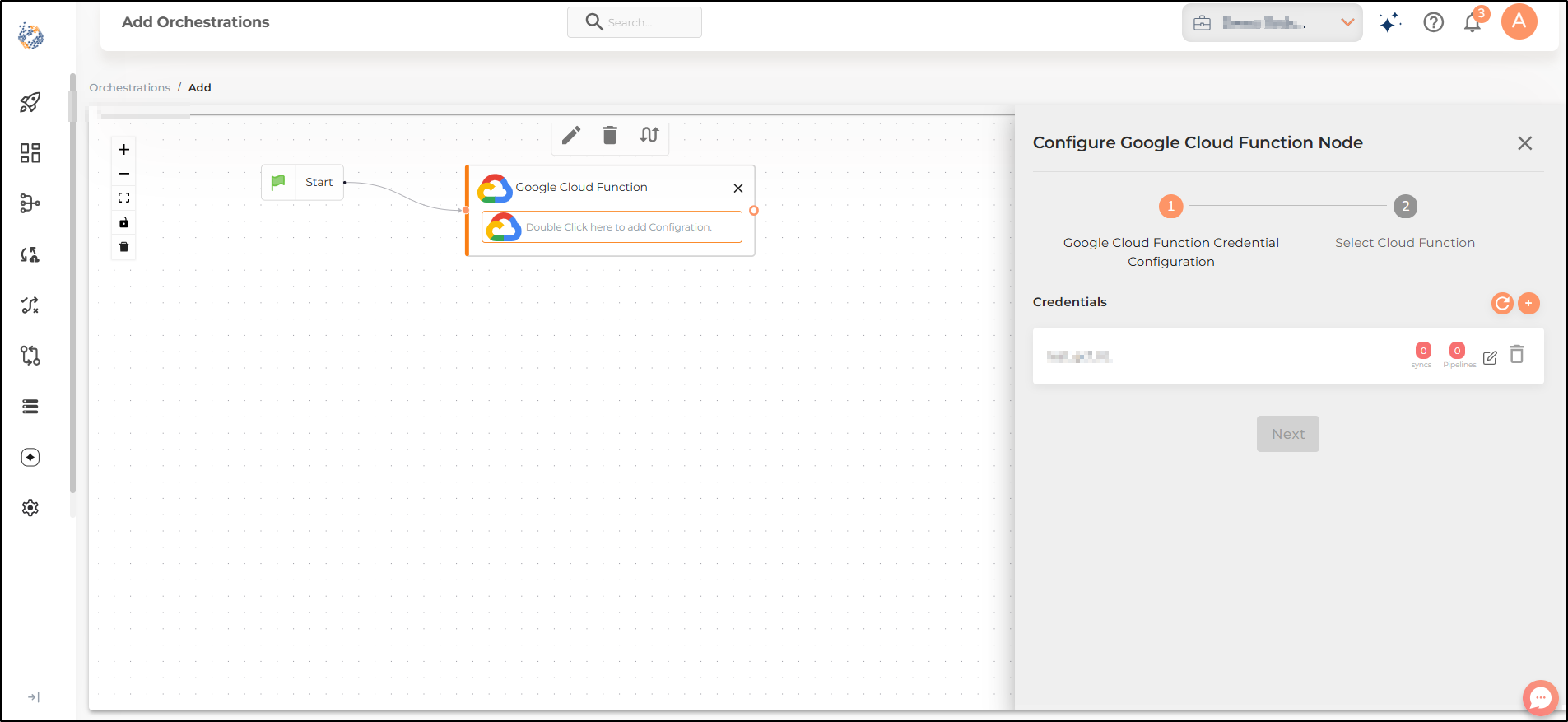Zoom out on the canvas
This screenshot has width=1568, height=722.
click(x=123, y=174)
